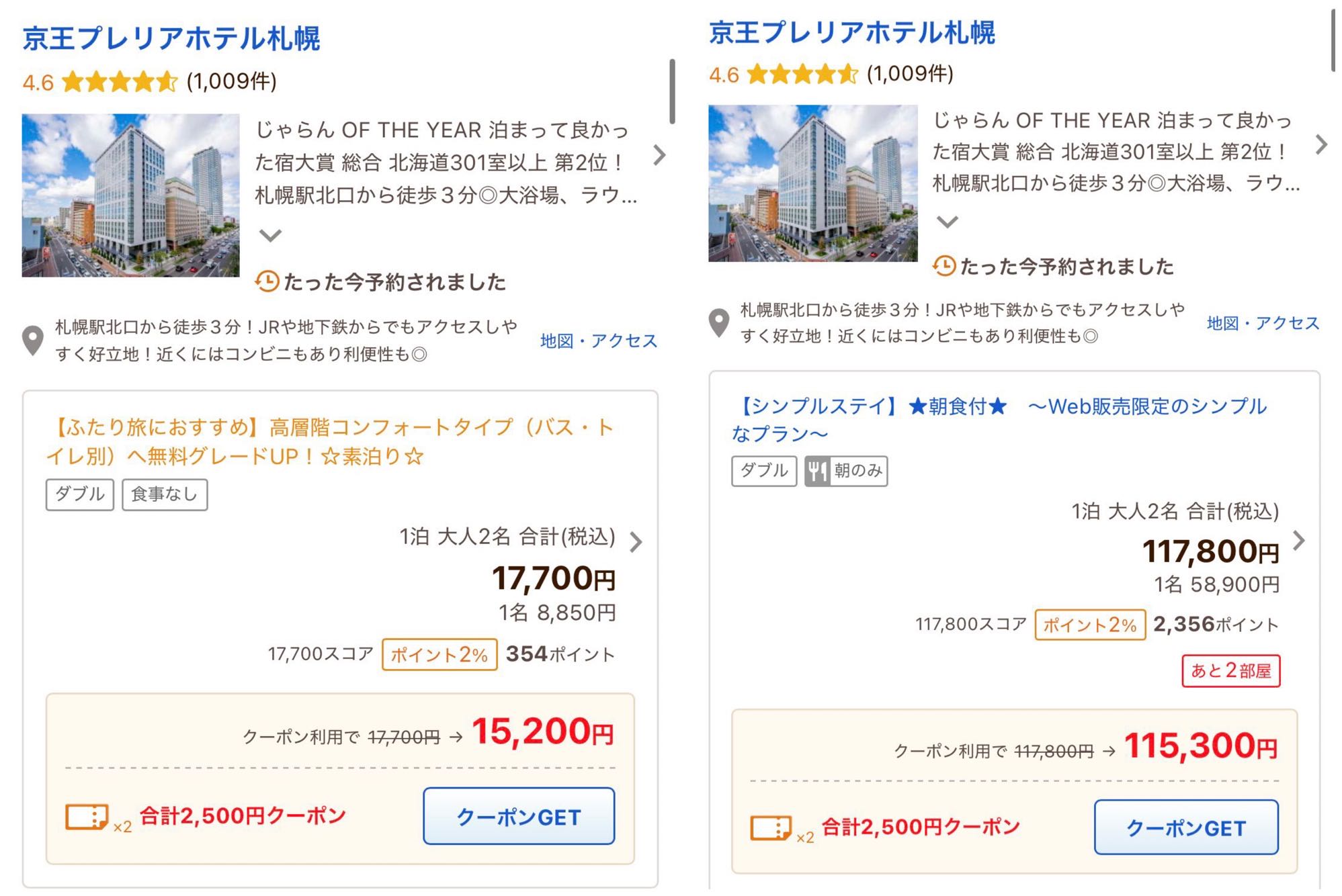The image size is (1342, 896).
Task: Click the coupon ticket icon in right card
Action: pos(771,828)
